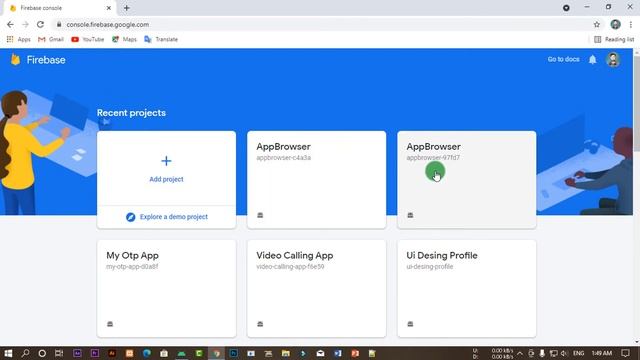Click the platform icon on My Otp App card
This screenshot has height=360, width=640.
click(x=110, y=324)
